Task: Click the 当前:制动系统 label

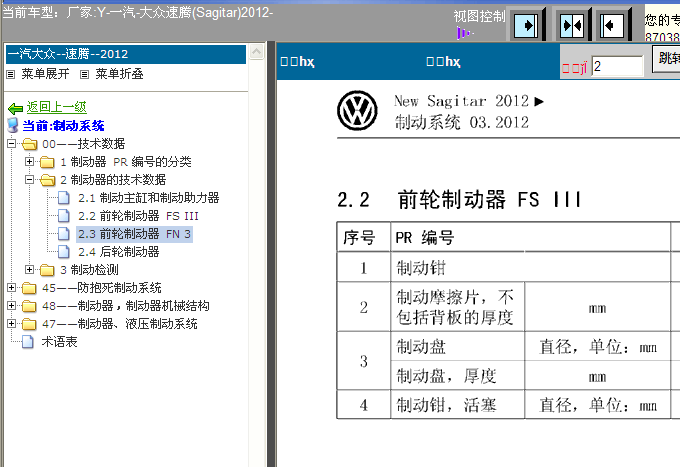Action: 63,126
